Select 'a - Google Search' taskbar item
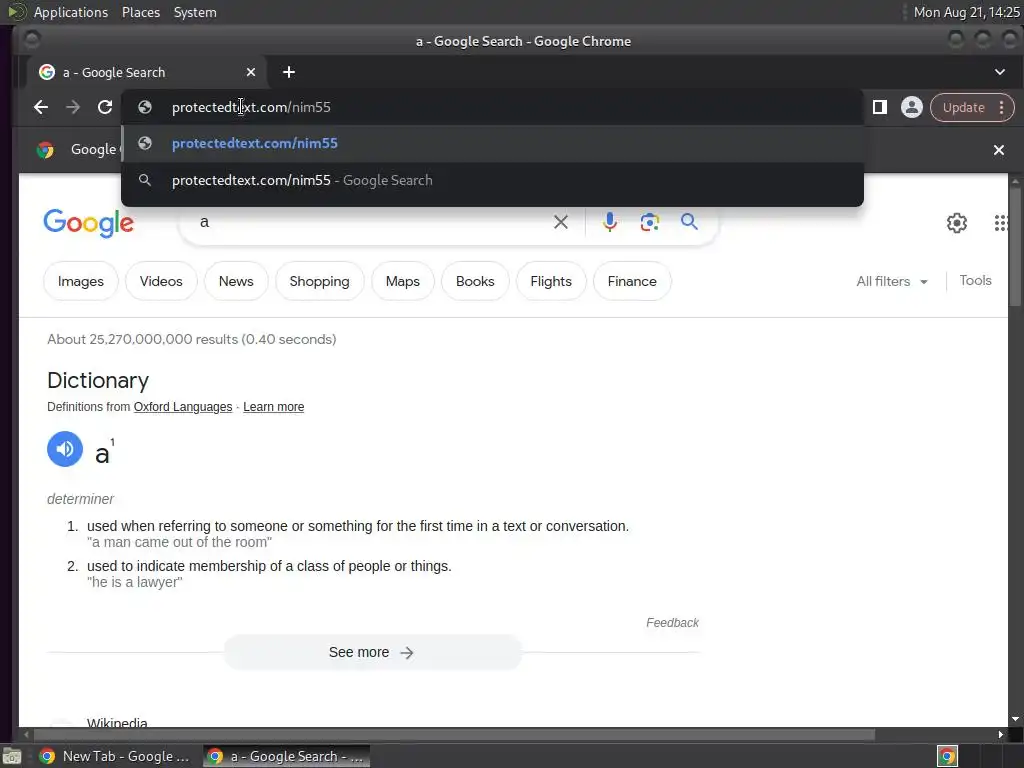The image size is (1024, 768). point(286,756)
